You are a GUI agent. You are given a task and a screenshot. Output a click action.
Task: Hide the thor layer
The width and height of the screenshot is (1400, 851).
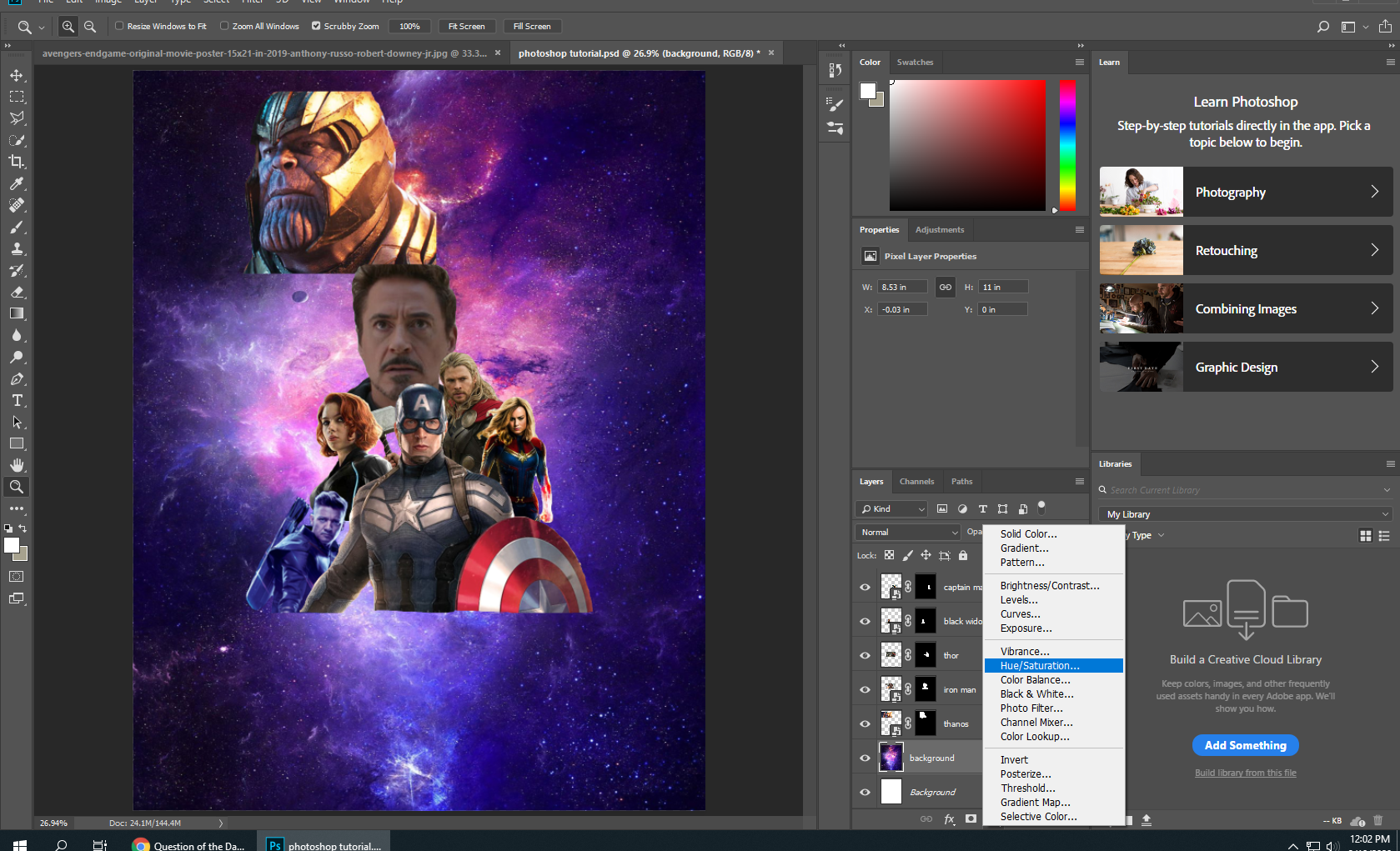(865, 655)
